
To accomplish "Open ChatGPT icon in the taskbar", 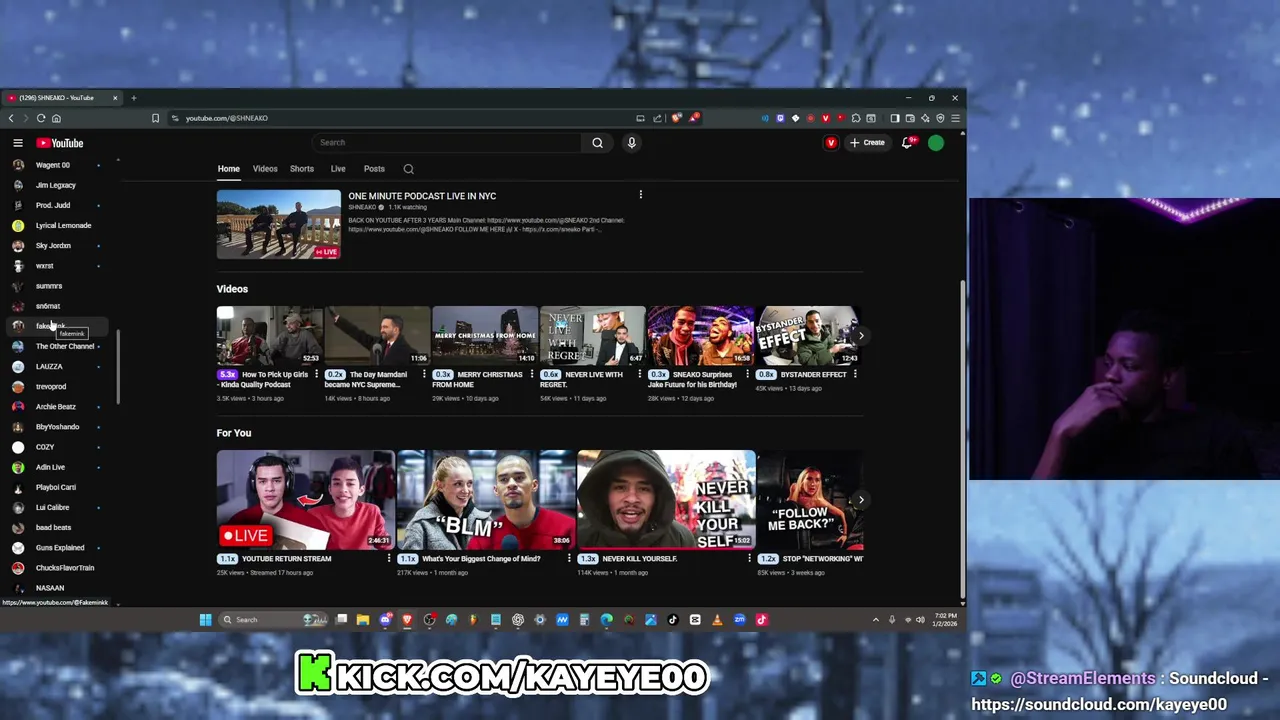I will click(x=518, y=620).
